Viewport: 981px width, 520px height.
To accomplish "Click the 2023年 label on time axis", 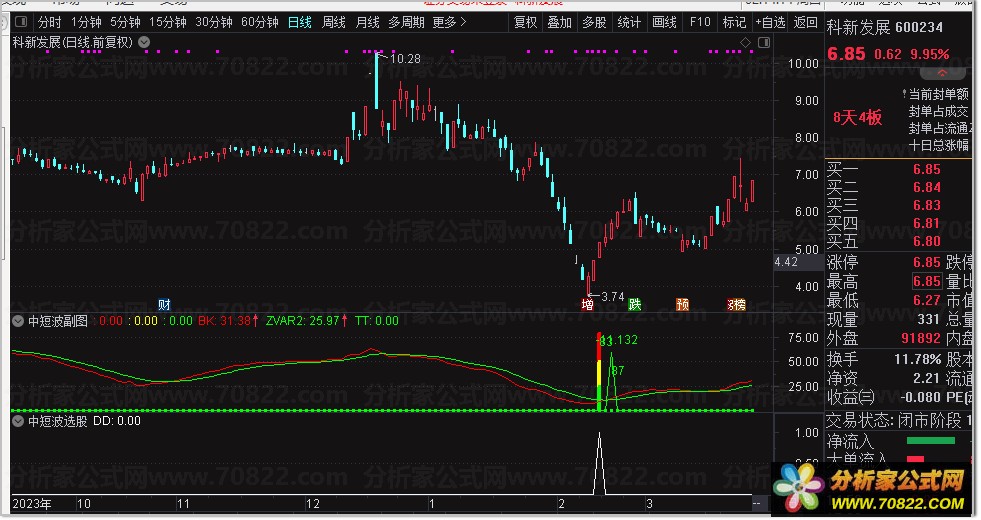I will tap(32, 504).
